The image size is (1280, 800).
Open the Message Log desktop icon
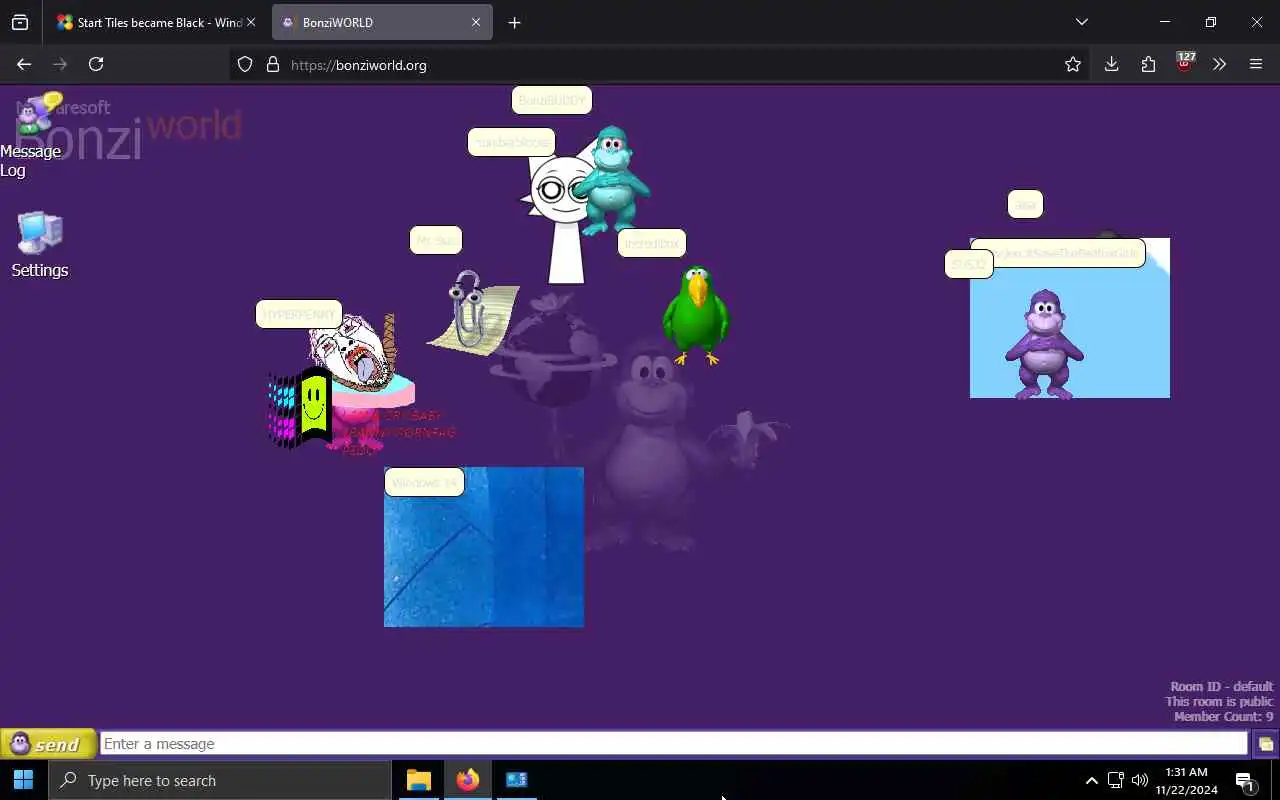coord(32,135)
